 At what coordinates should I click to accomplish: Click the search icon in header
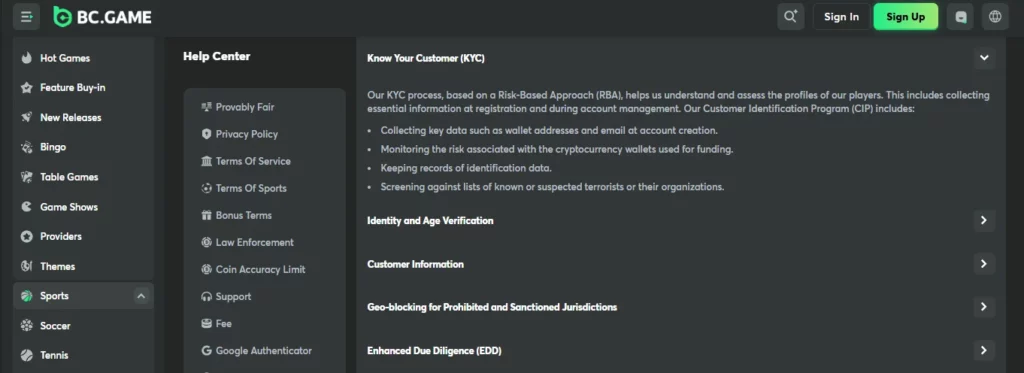tap(790, 17)
